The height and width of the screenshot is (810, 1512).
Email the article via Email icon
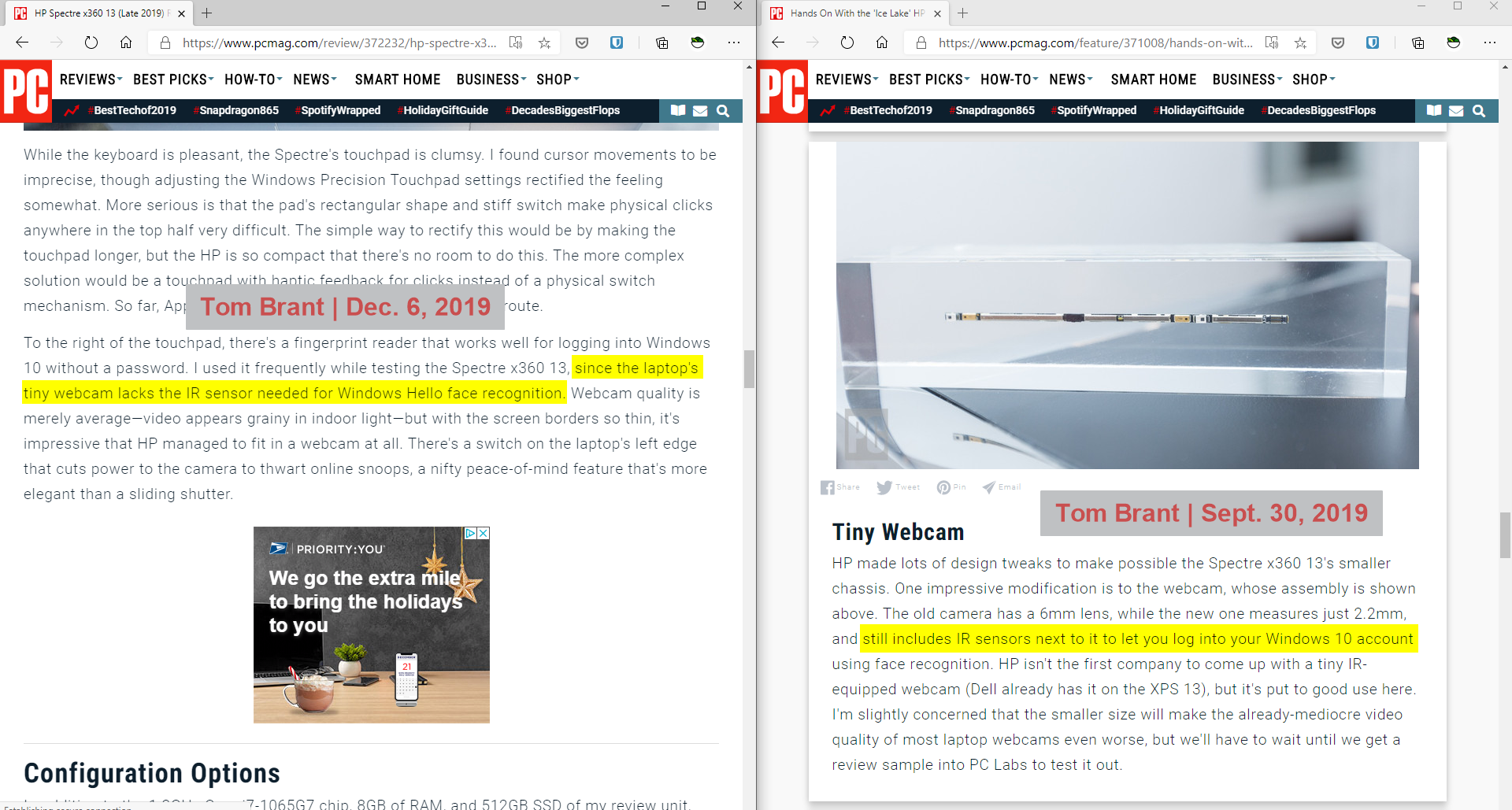click(x=1002, y=487)
